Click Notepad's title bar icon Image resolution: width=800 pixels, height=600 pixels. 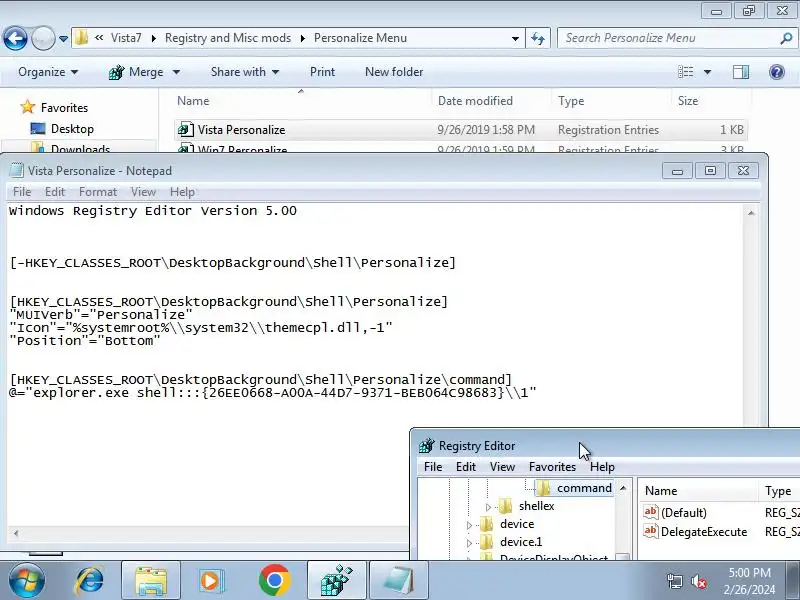click(17, 170)
